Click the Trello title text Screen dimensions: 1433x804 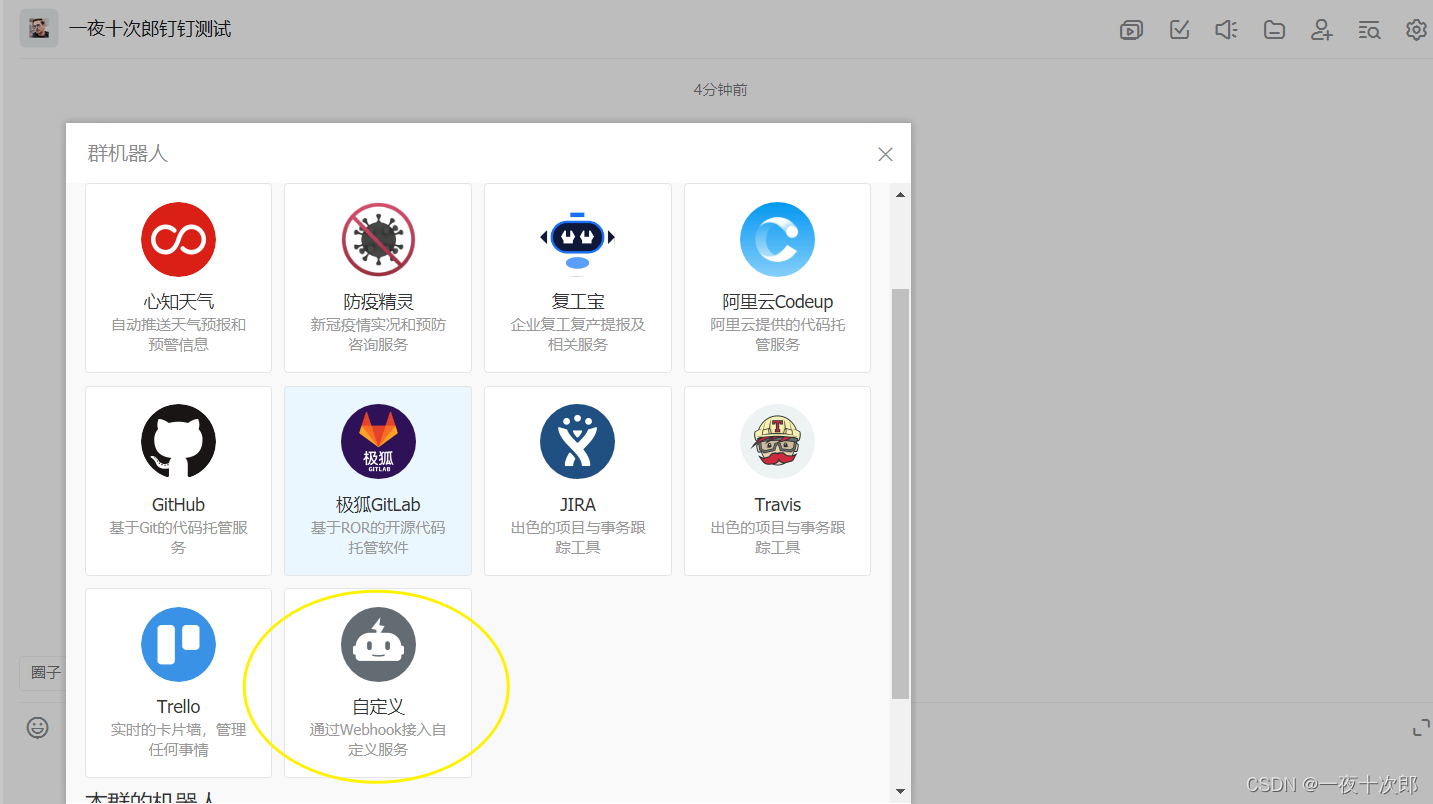[178, 707]
